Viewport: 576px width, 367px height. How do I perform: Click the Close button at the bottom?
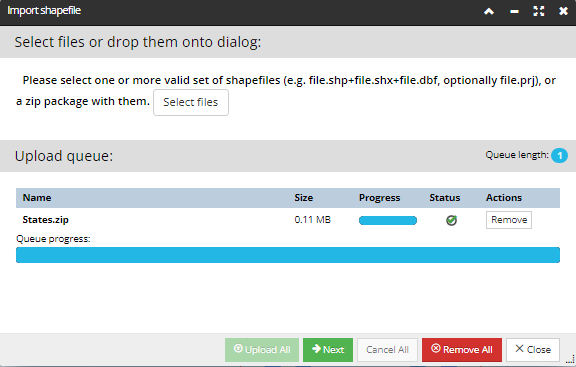[x=533, y=350]
